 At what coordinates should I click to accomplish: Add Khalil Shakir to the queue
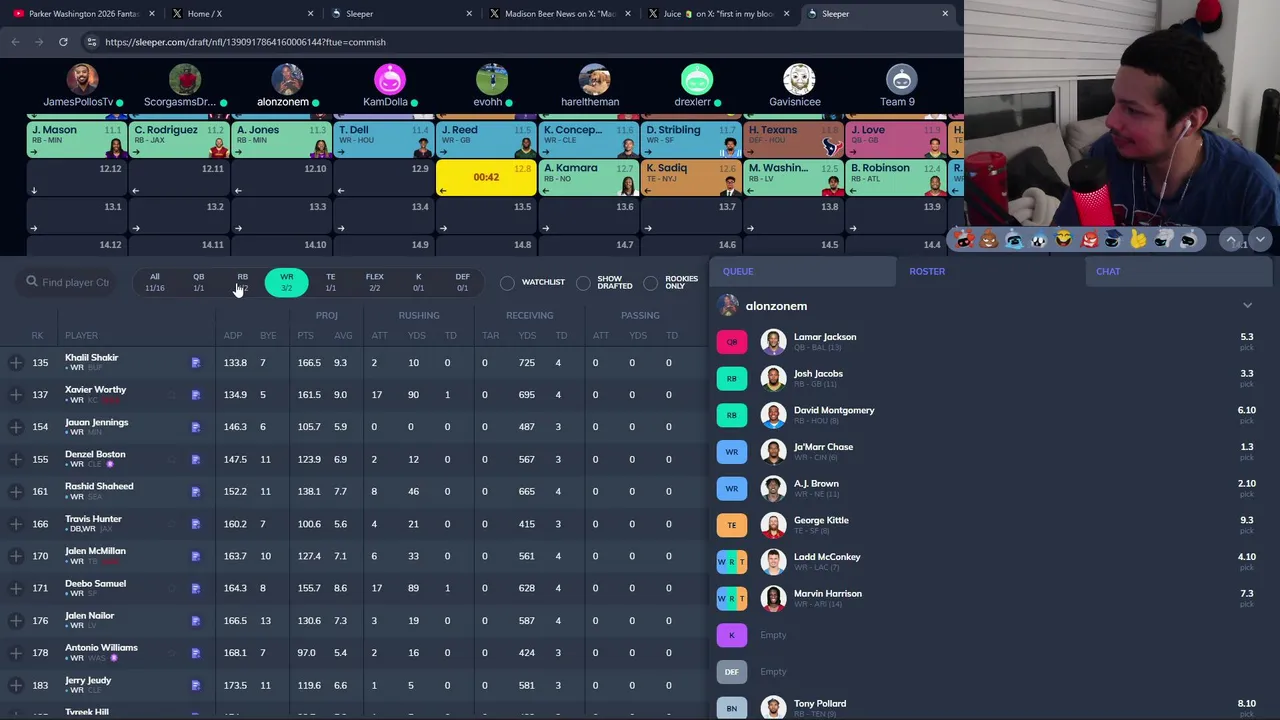(x=16, y=363)
